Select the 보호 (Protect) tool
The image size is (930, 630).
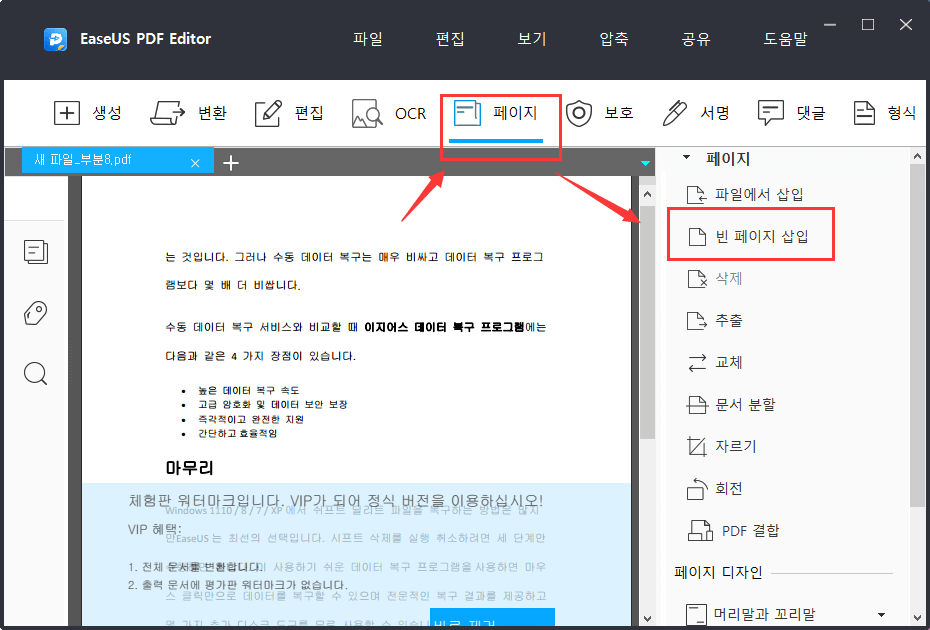600,113
